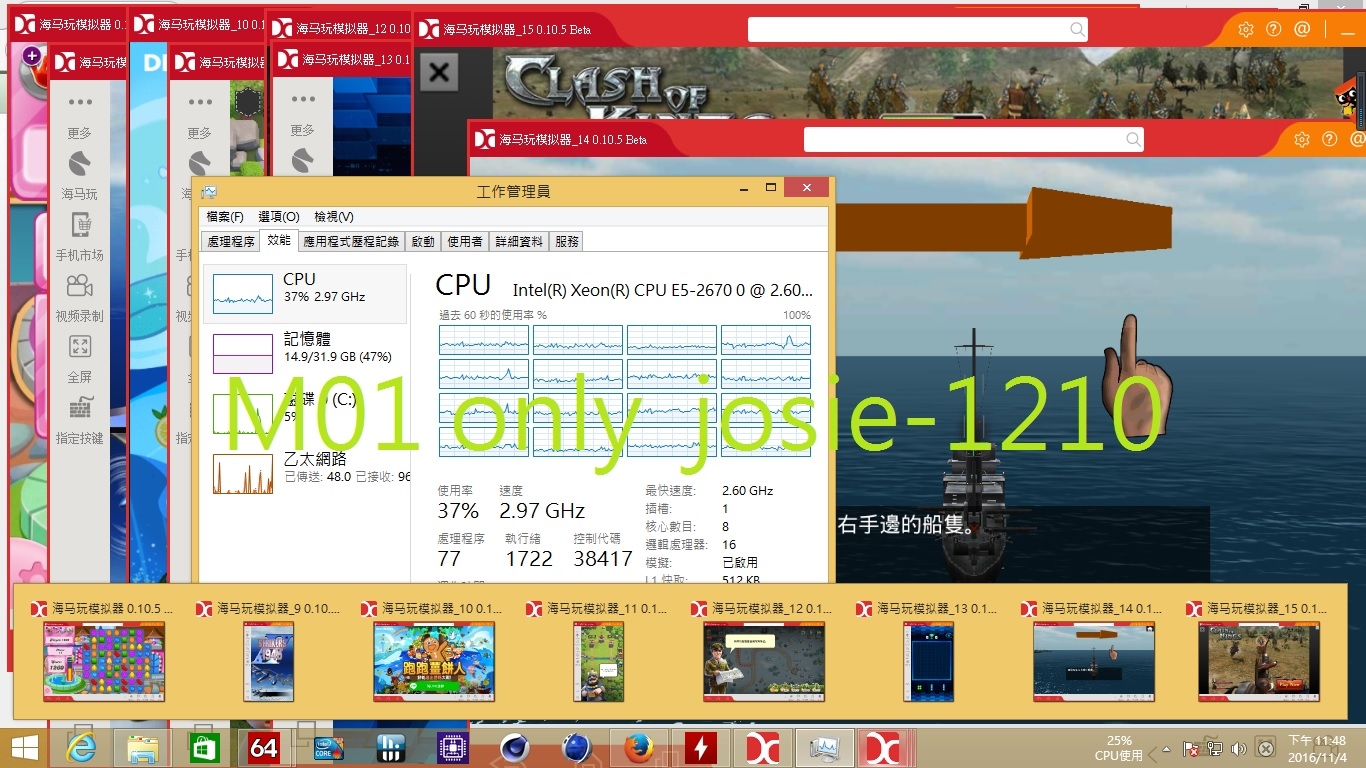Screen dimensions: 1366x768
Task: Close the Clash of Kings overlay with X
Action: [438, 72]
